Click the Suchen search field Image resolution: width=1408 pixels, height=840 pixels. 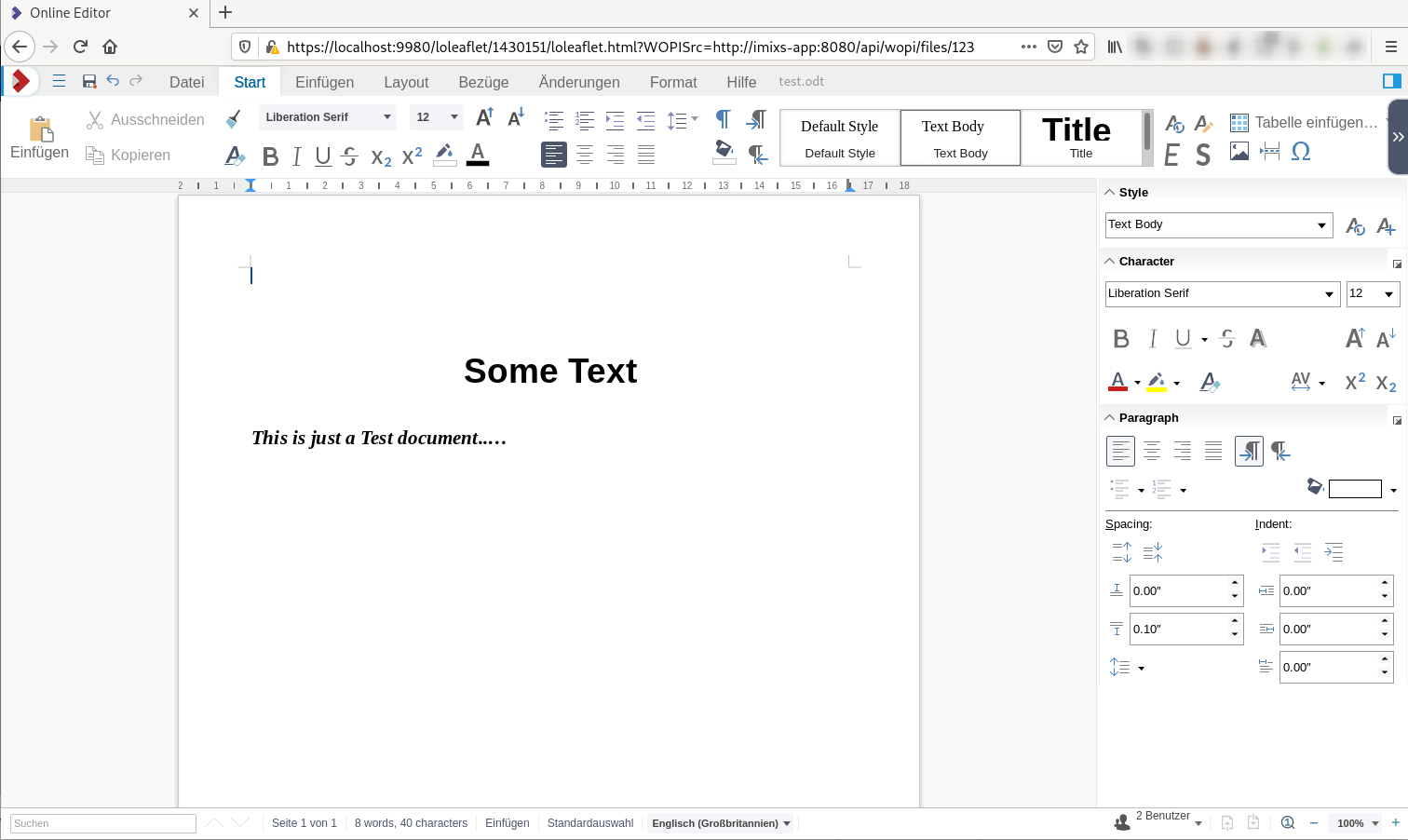[103, 823]
